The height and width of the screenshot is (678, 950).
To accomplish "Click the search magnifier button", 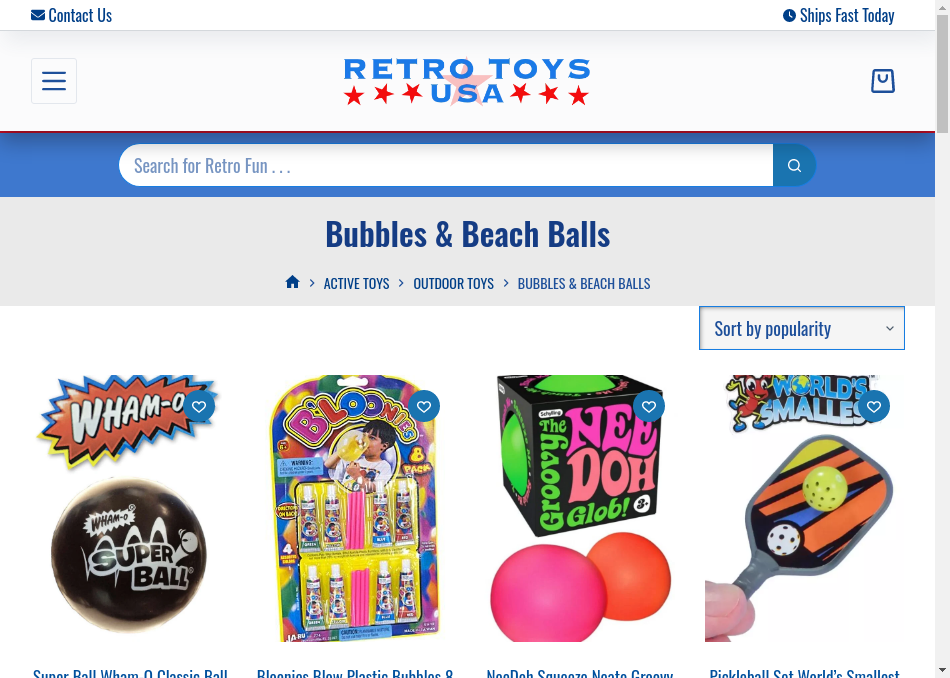I will click(794, 165).
